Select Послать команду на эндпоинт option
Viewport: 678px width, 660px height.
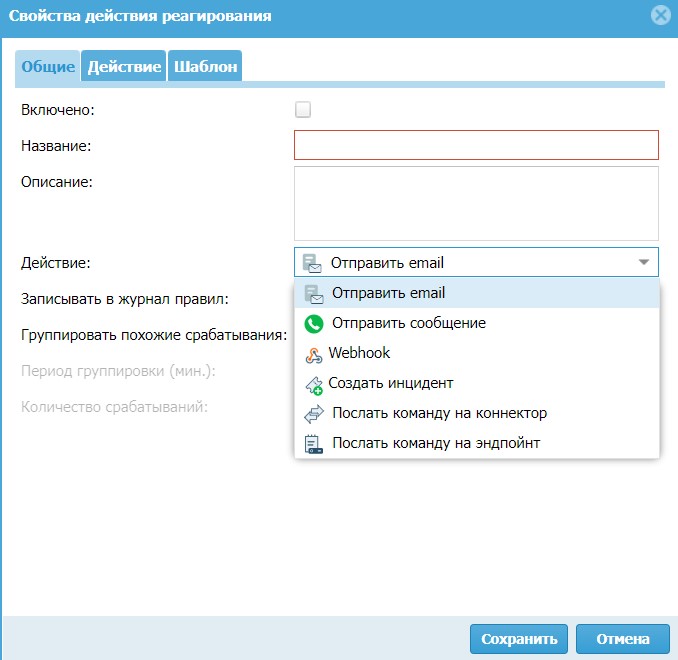click(436, 443)
